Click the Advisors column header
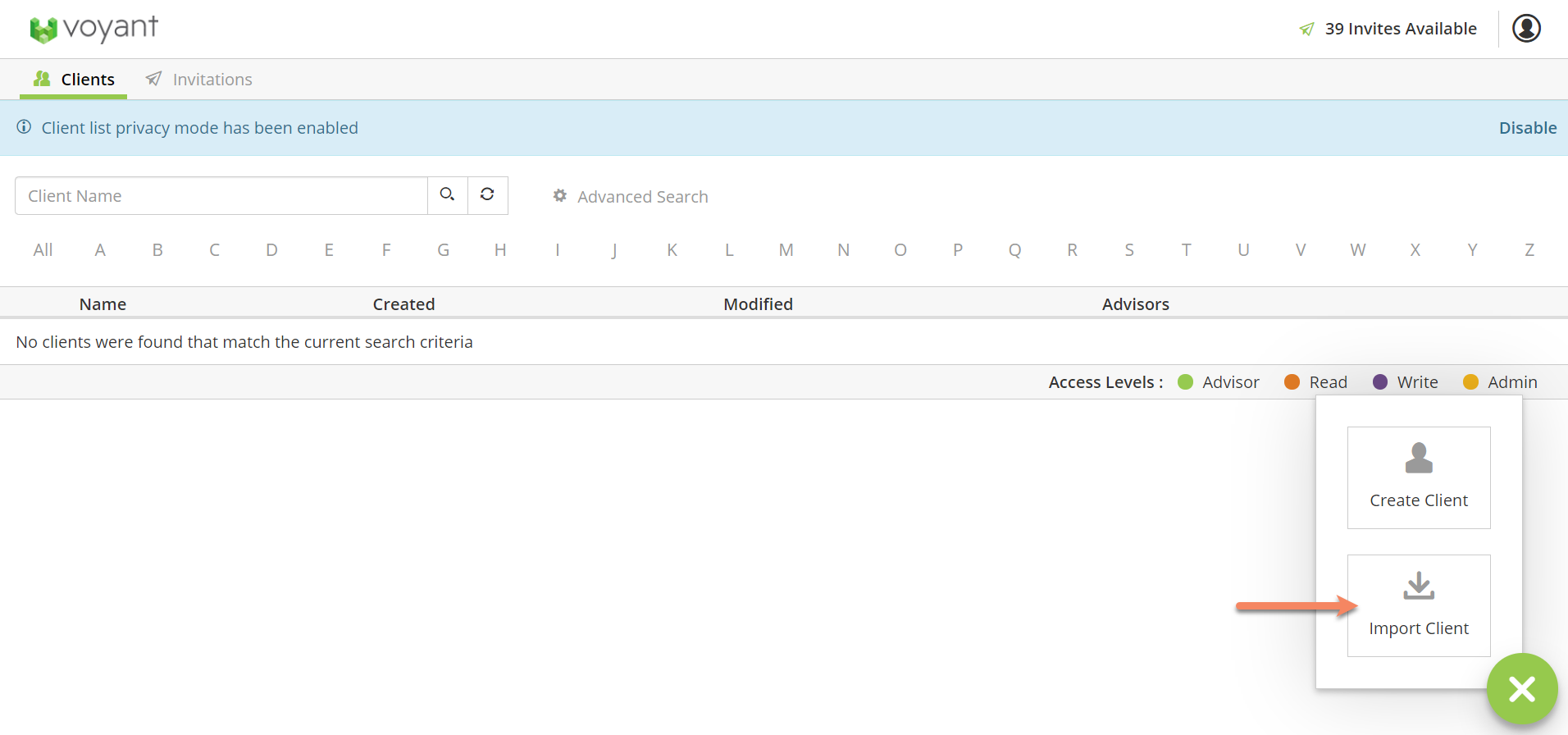Screen dimensions: 1568x735 coord(1136,304)
